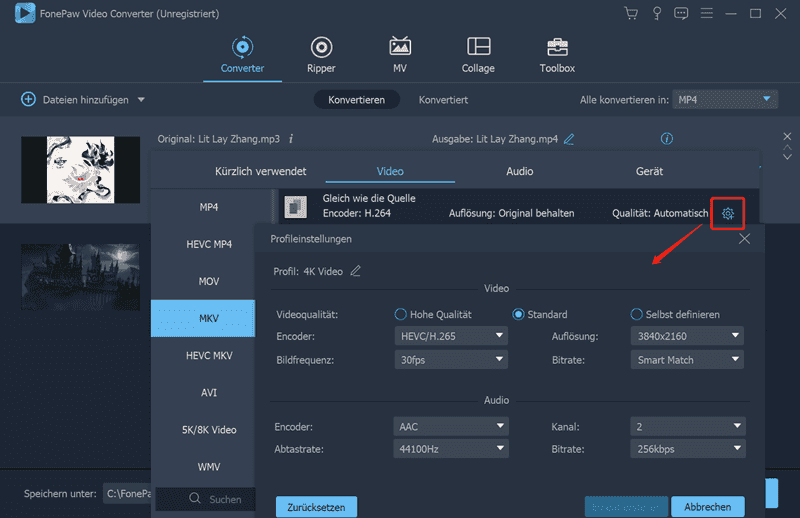Open the Toolbox module
Screen dimensions: 800x518
(557, 55)
